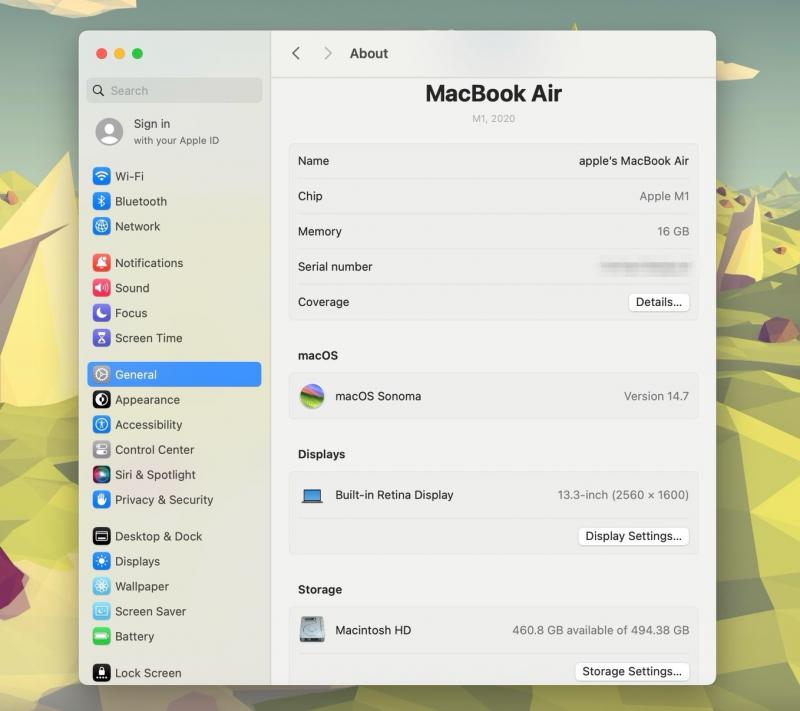Click the 'macOS Sonoma' label
800x711 pixels.
(378, 396)
